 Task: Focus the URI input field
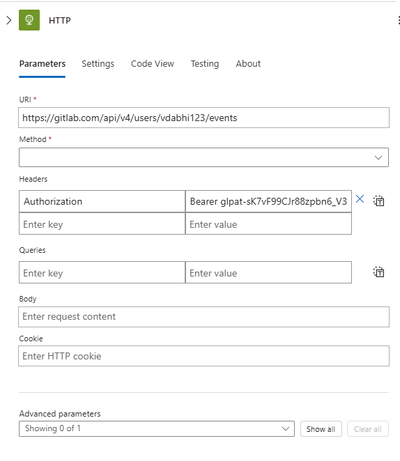point(204,118)
